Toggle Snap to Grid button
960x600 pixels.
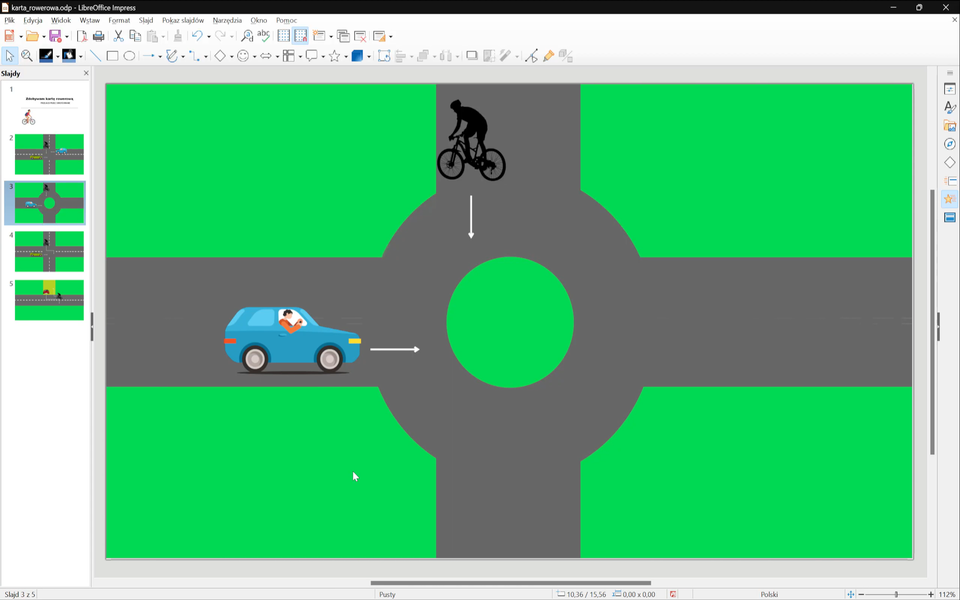pyautogui.click(x=301, y=36)
